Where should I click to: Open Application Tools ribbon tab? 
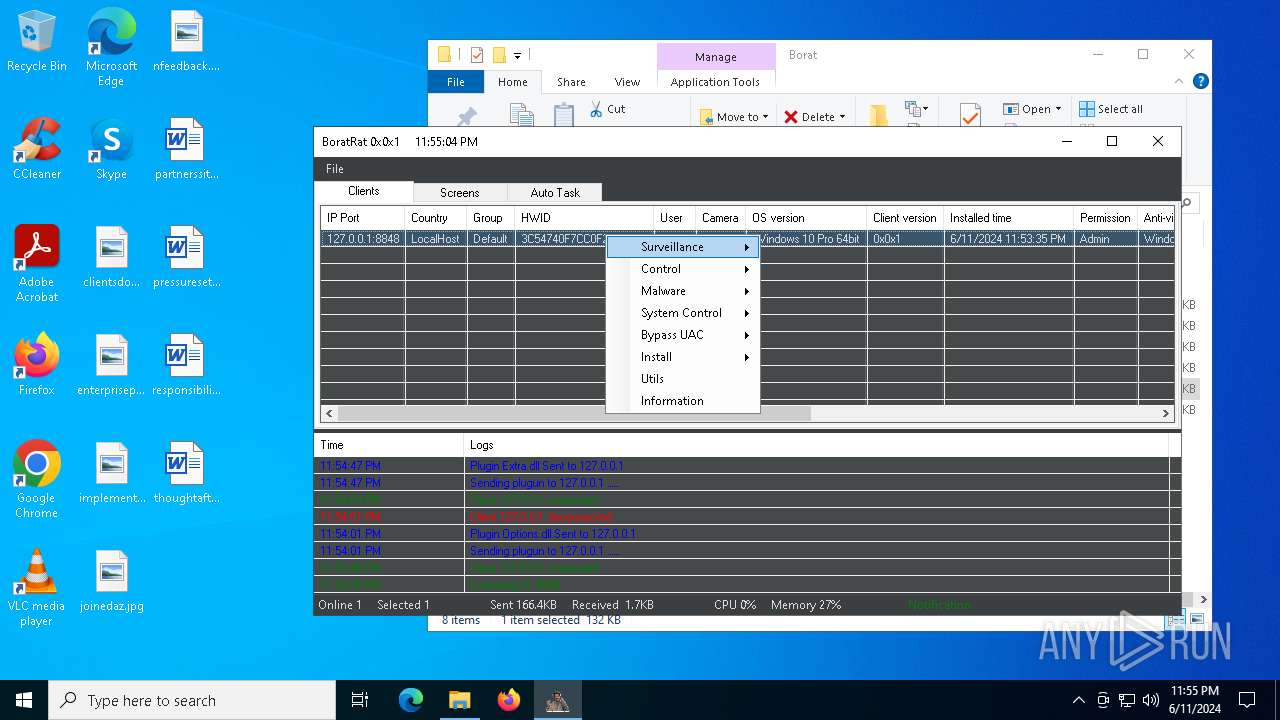(715, 82)
